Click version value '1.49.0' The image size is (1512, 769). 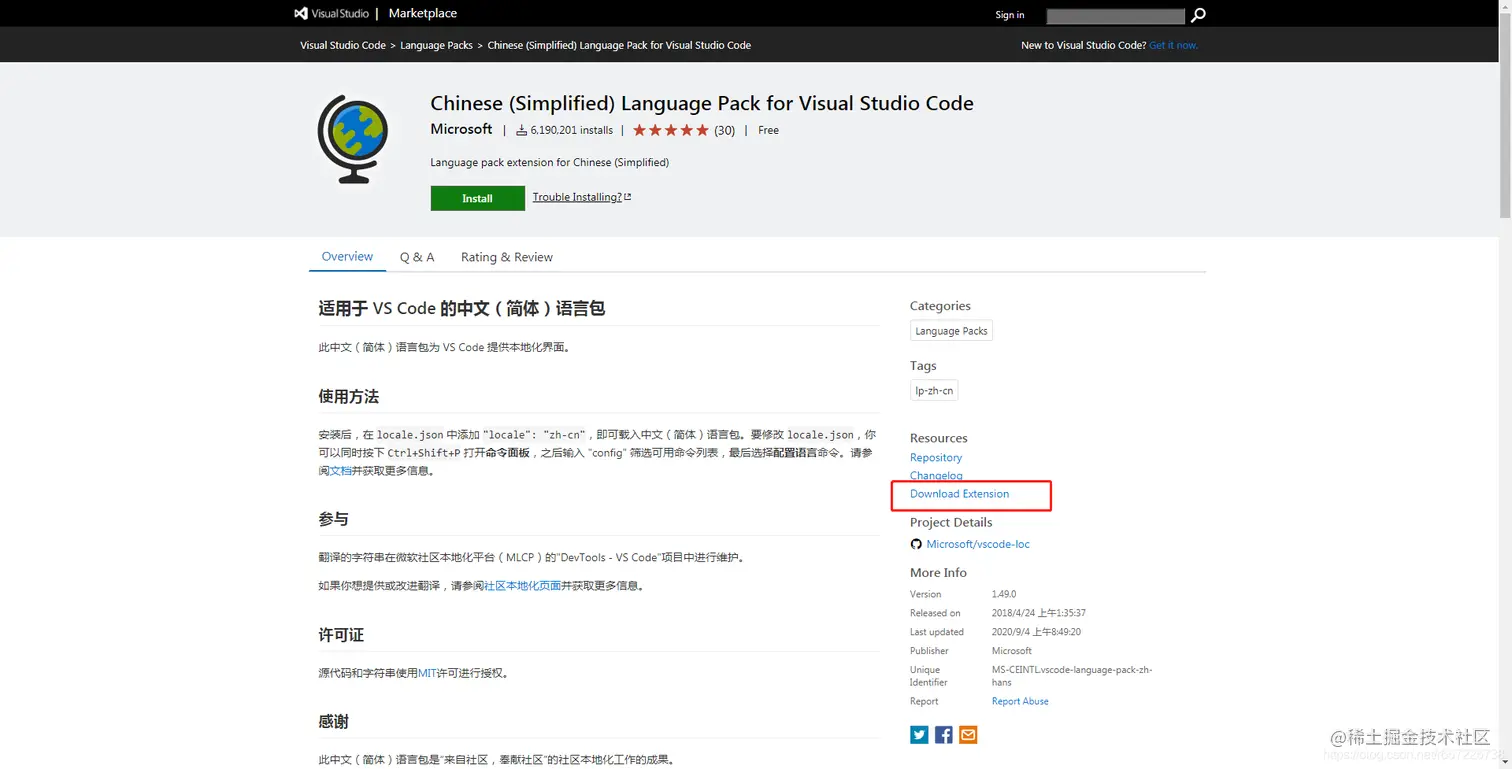(x=1004, y=594)
